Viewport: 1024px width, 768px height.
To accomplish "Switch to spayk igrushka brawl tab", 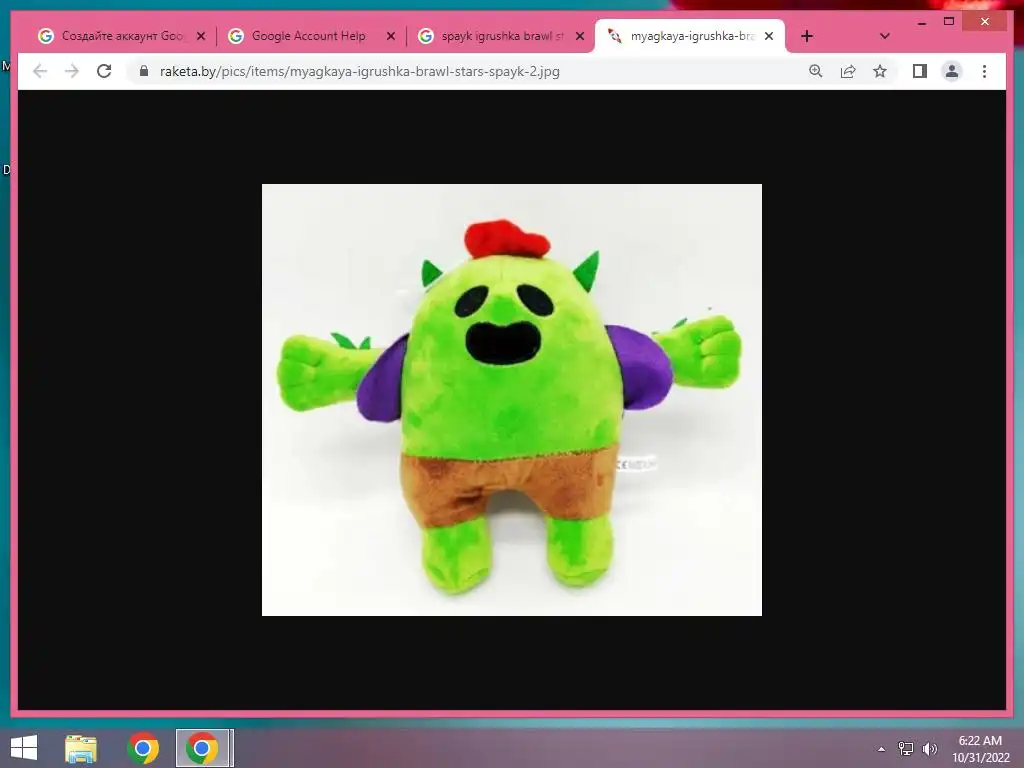I will point(500,36).
